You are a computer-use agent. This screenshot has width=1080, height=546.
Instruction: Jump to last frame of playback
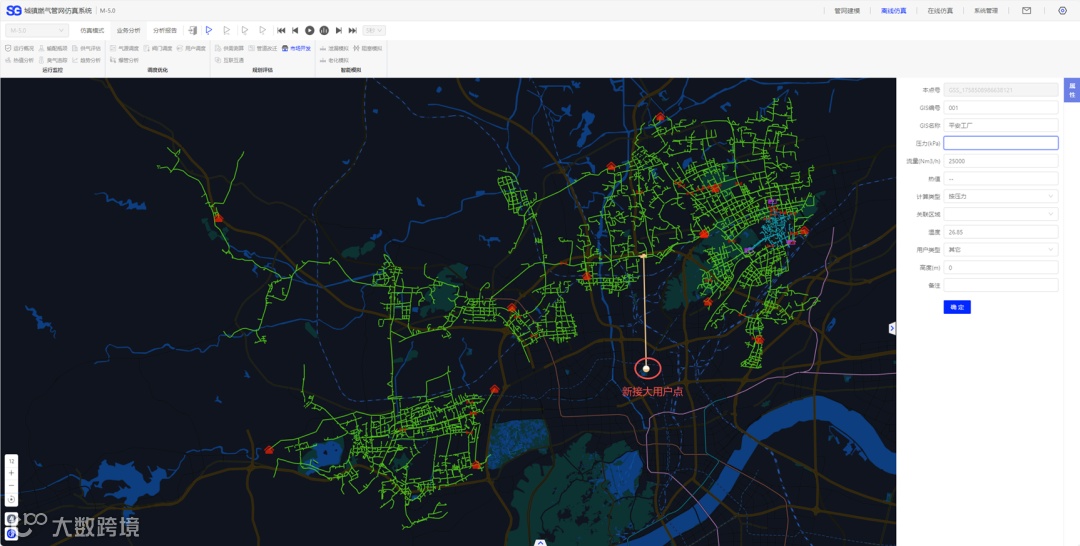pyautogui.click(x=353, y=30)
